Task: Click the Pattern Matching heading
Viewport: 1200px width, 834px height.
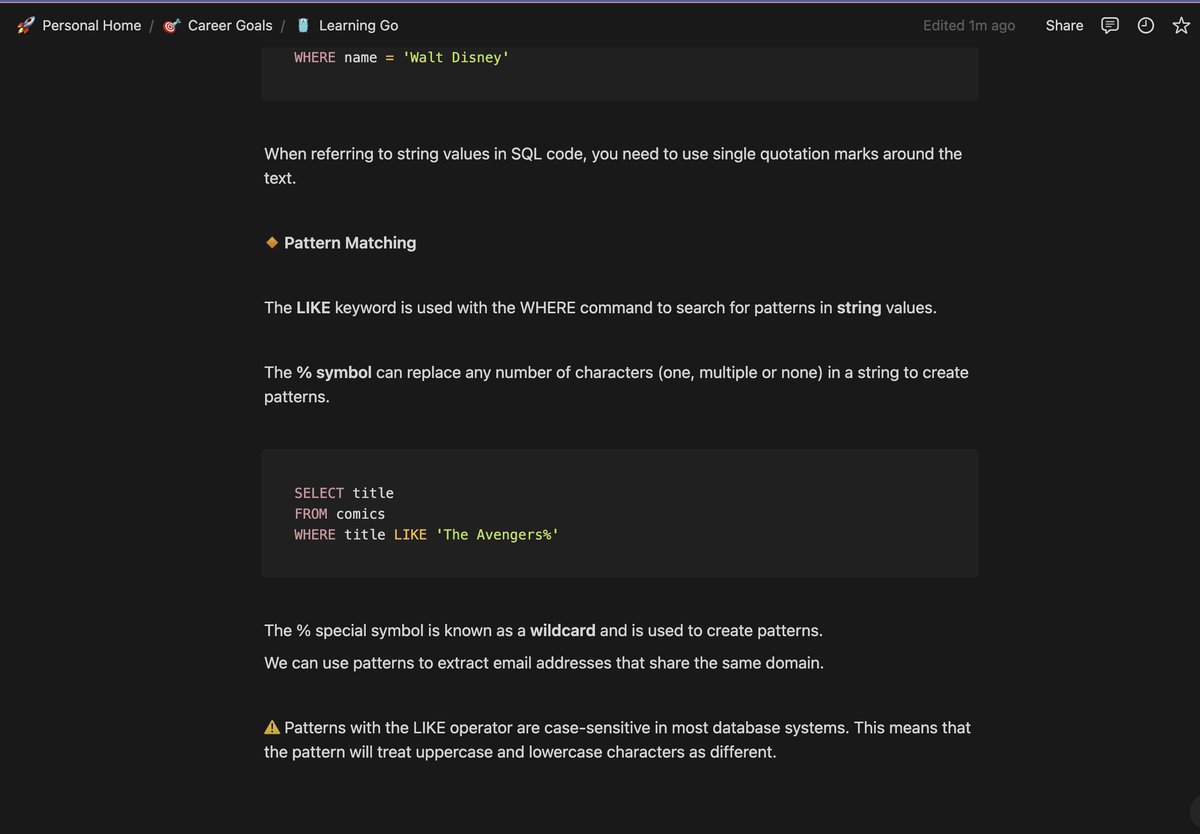Action: pos(350,243)
